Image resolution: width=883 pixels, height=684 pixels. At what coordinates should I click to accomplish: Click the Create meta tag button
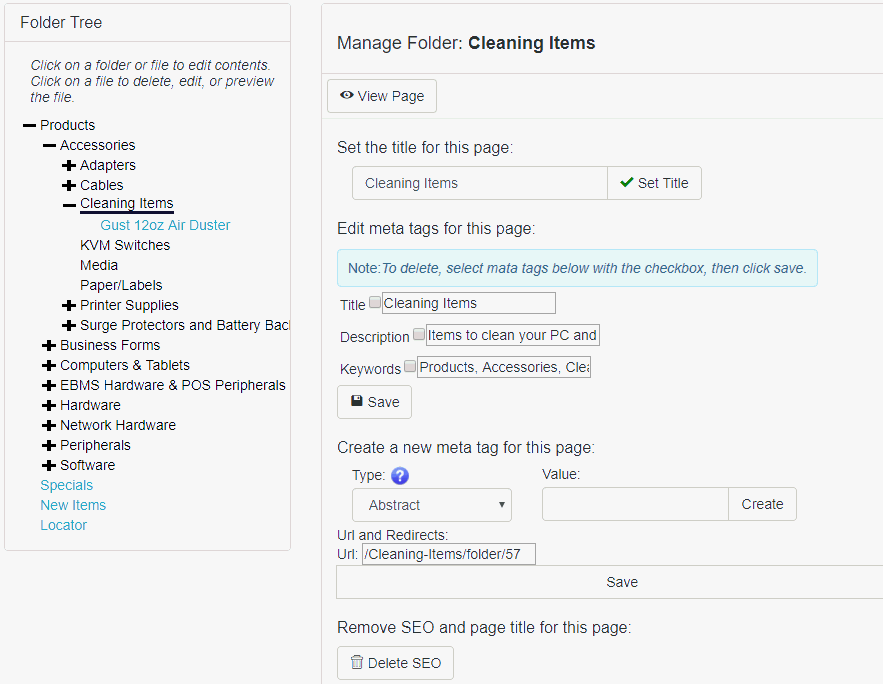762,505
